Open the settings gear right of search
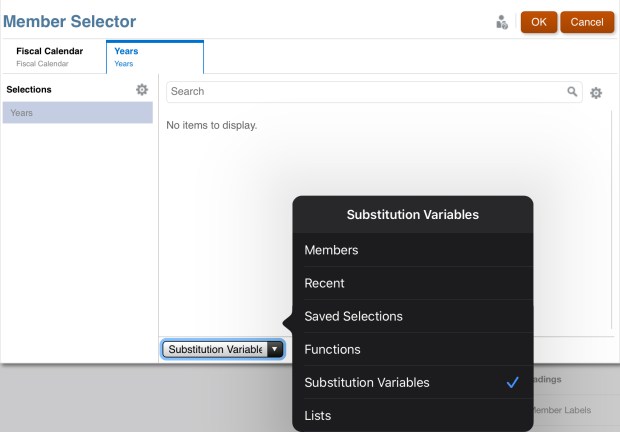Screen dimensions: 620x432 click(x=596, y=92)
